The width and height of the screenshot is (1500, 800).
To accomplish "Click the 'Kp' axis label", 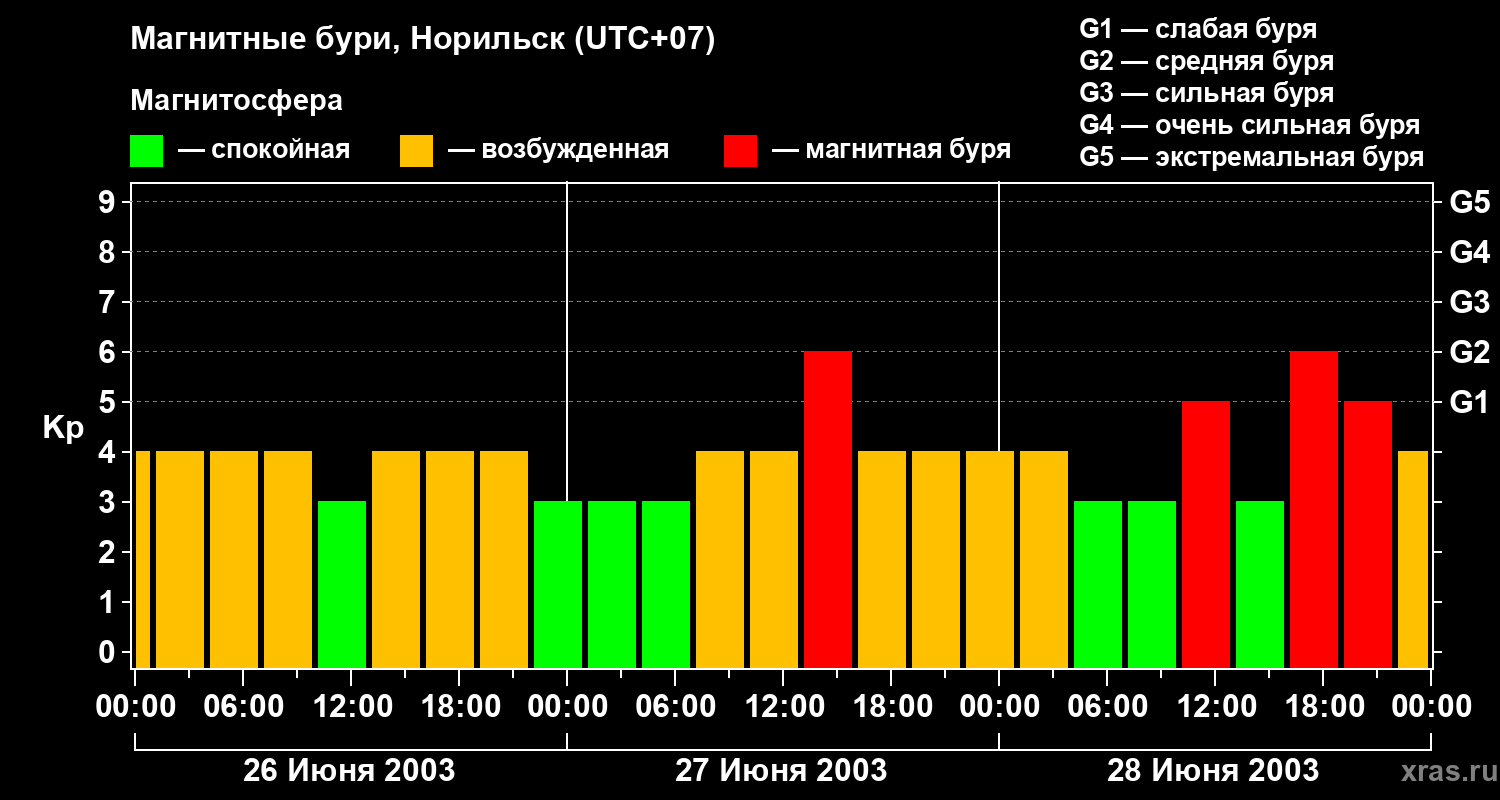I will [x=63, y=429].
